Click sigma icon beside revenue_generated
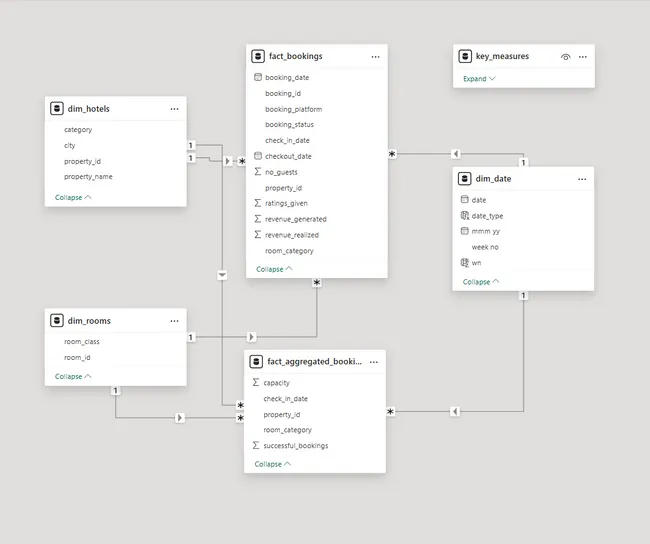650x544 pixels. [258, 219]
